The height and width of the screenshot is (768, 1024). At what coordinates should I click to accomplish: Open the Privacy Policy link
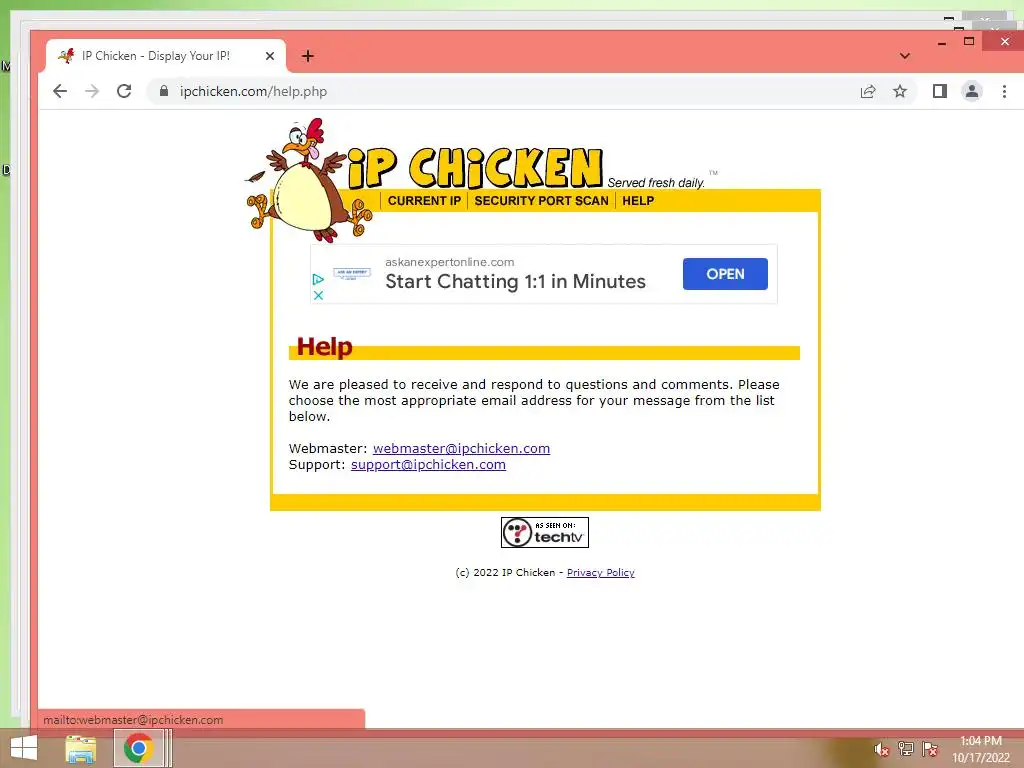(601, 573)
